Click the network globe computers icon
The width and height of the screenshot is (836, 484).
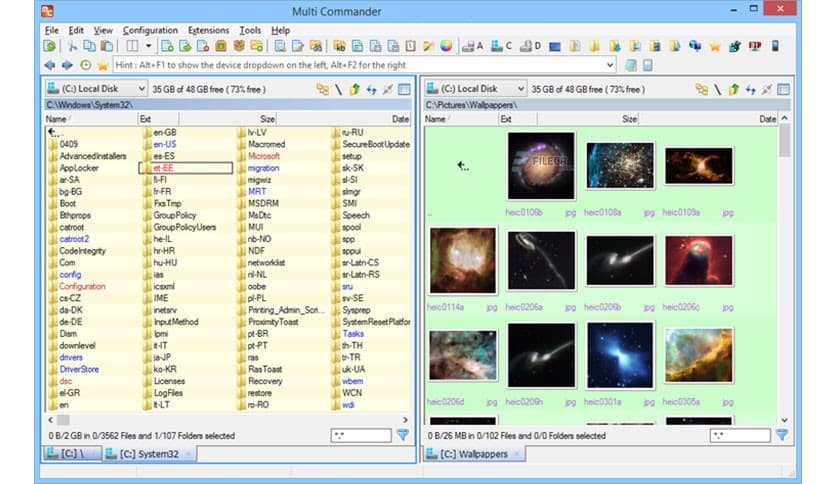695,46
